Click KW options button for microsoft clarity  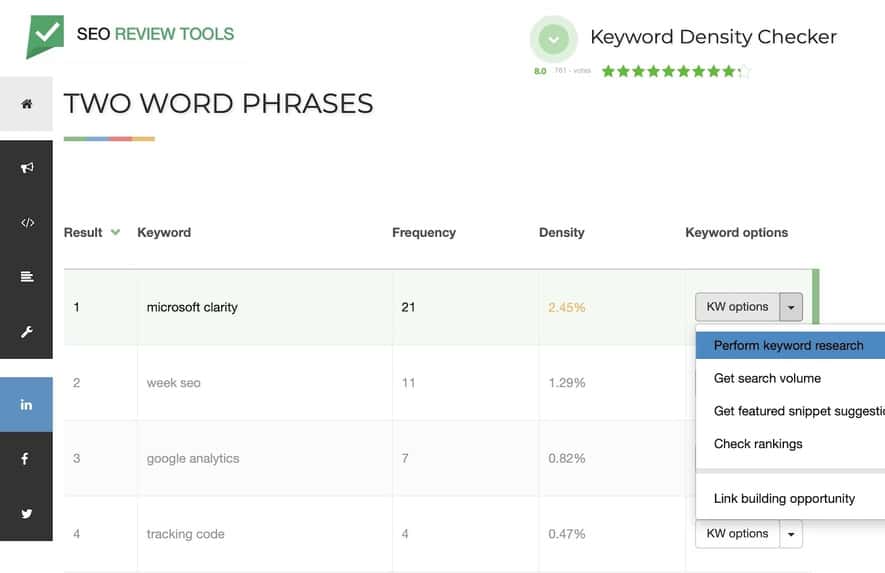[x=737, y=307]
